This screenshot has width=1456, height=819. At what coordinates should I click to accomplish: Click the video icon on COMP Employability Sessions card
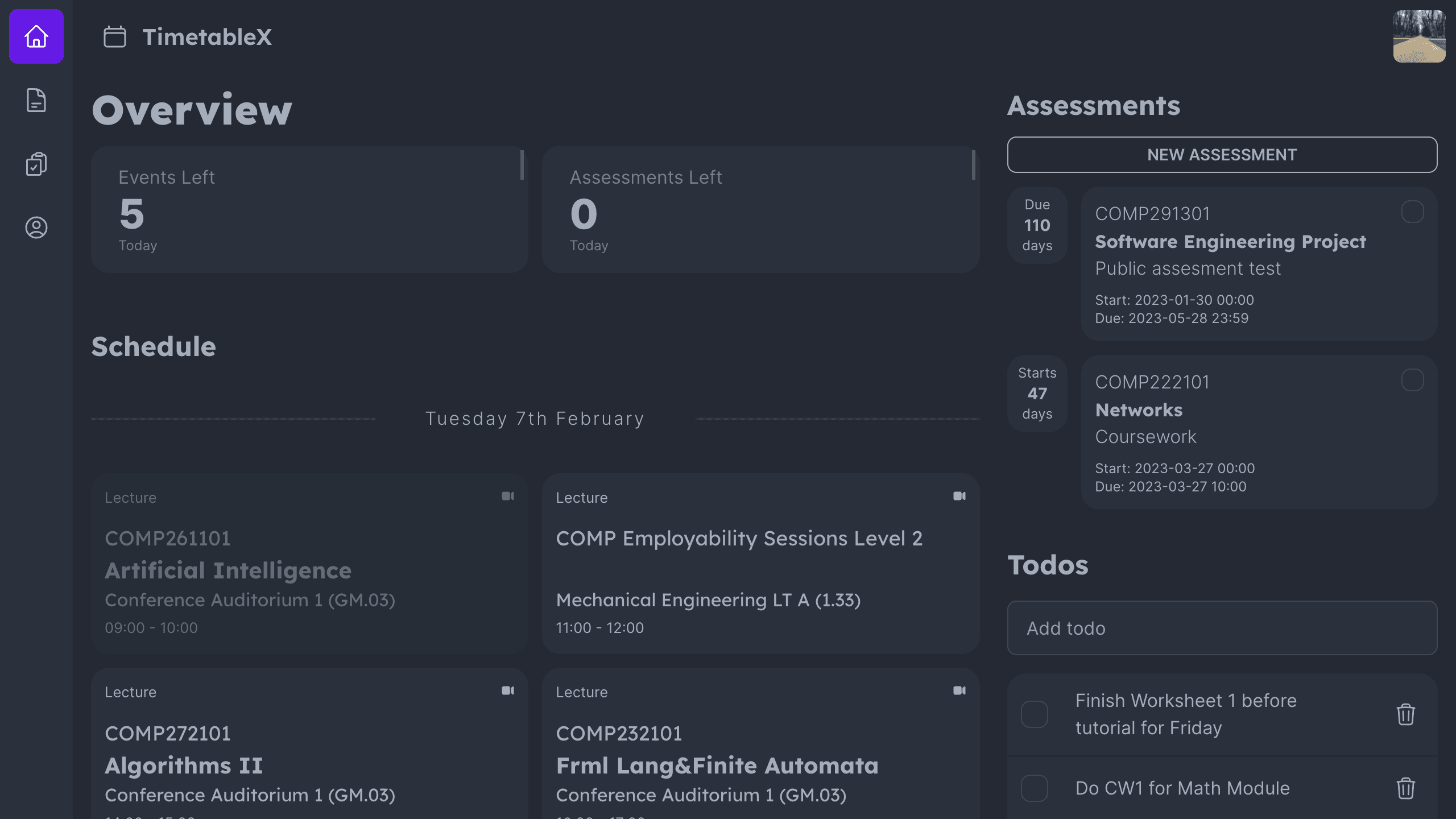pos(959,496)
